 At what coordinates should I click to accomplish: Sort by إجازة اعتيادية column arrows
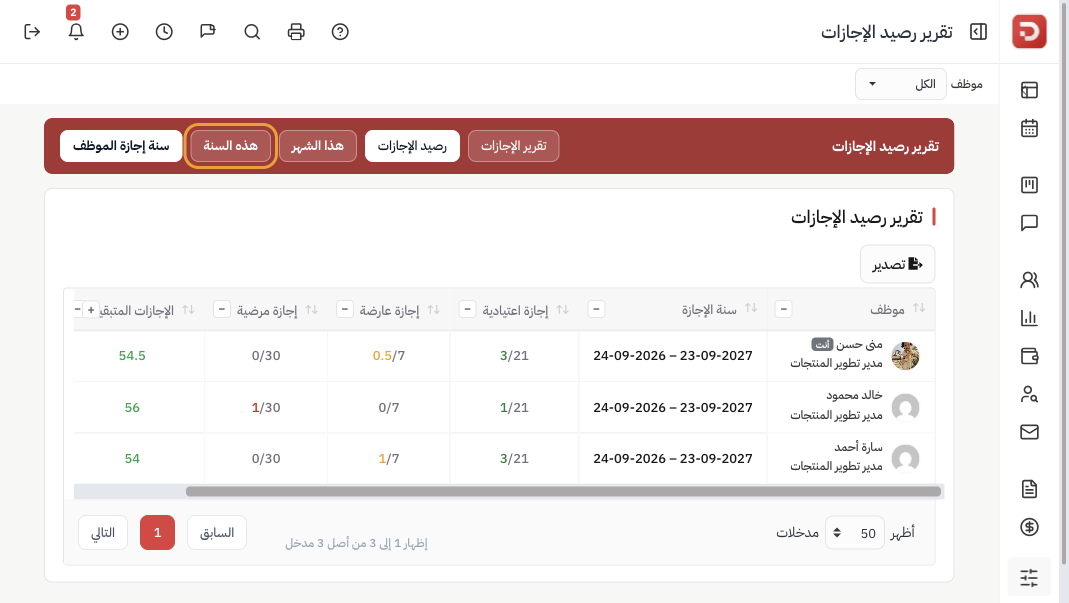pyautogui.click(x=562, y=310)
